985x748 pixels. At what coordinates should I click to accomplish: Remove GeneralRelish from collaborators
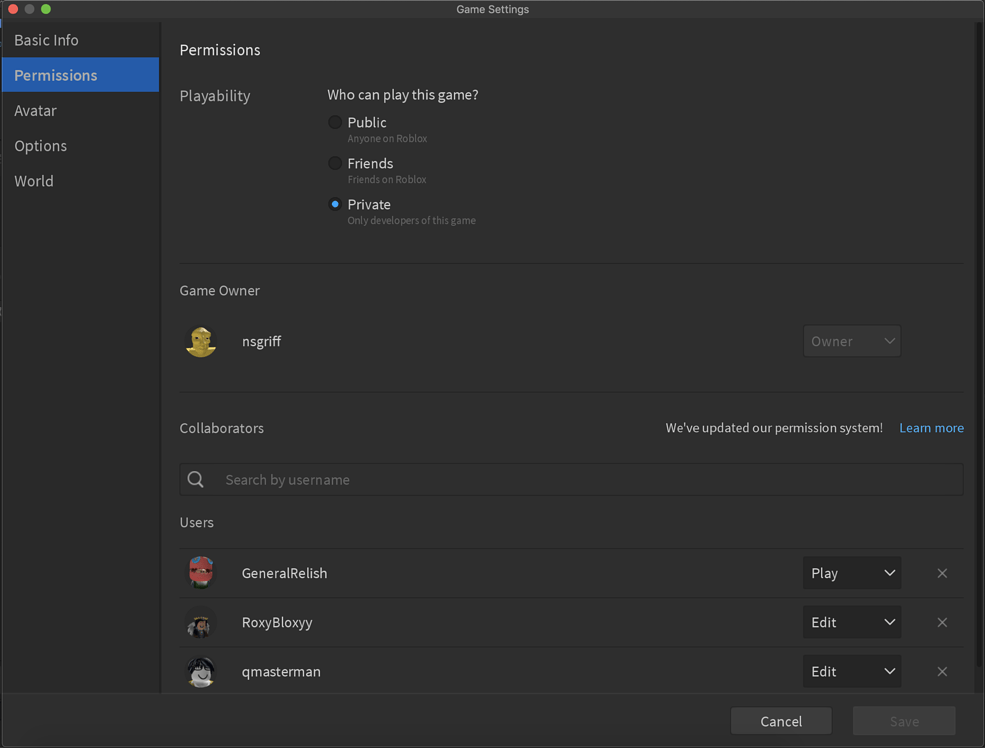[x=942, y=573]
